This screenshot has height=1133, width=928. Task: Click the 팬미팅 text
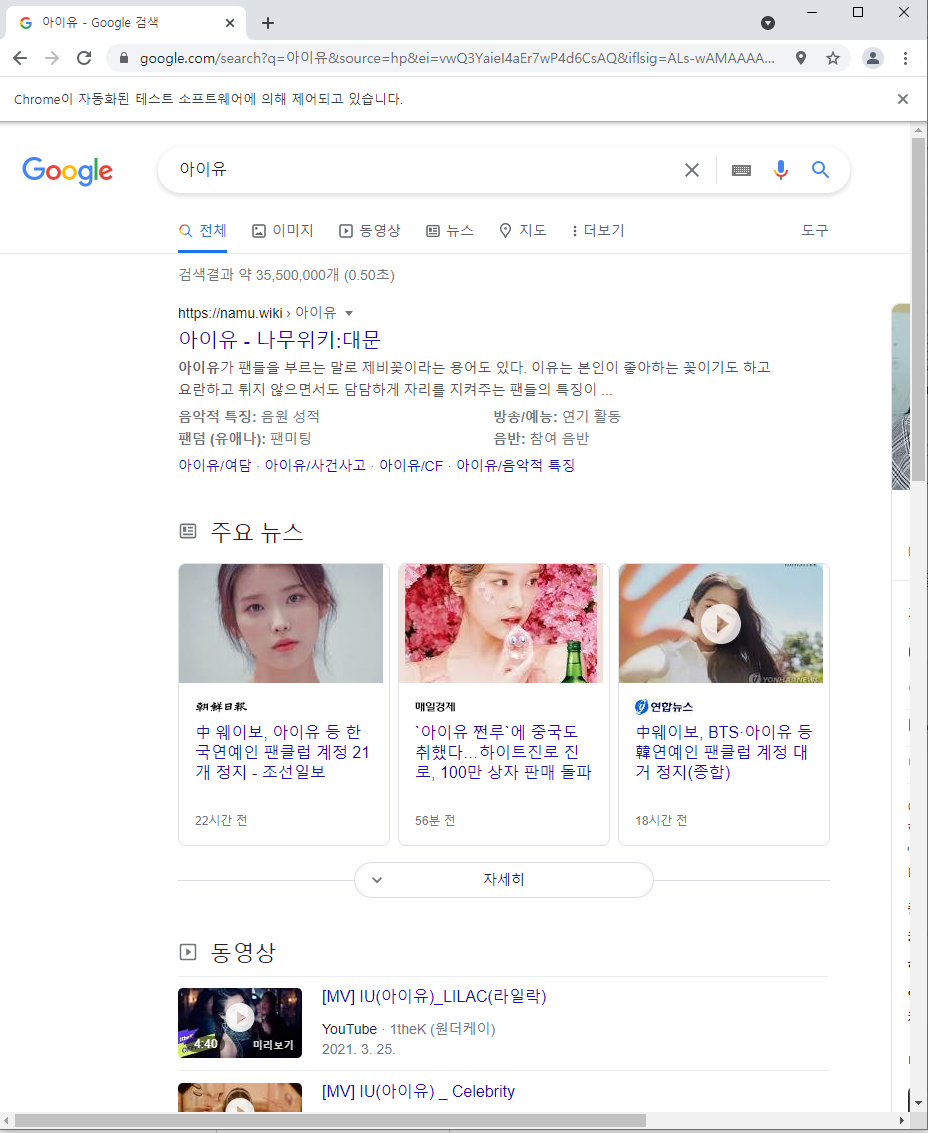tap(291, 439)
